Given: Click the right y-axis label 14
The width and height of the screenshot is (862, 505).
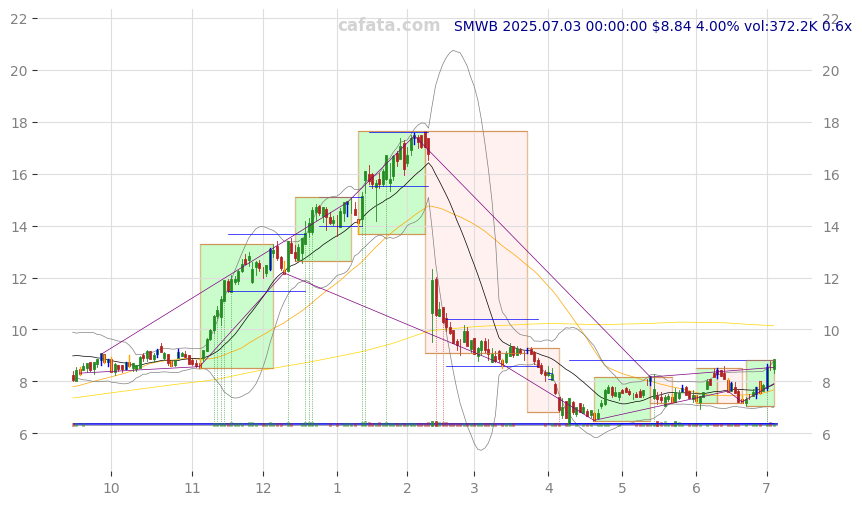Looking at the screenshot, I should pos(831,227).
